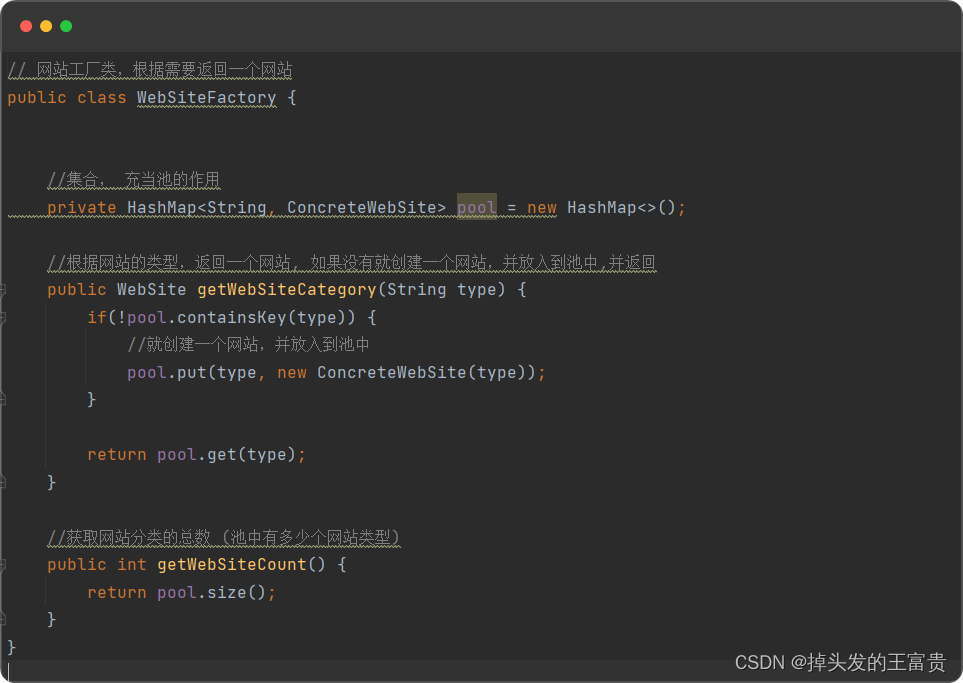Screen dimensions: 963x683
Task: Click the yellow minimize dot in title bar
Action: point(46,26)
